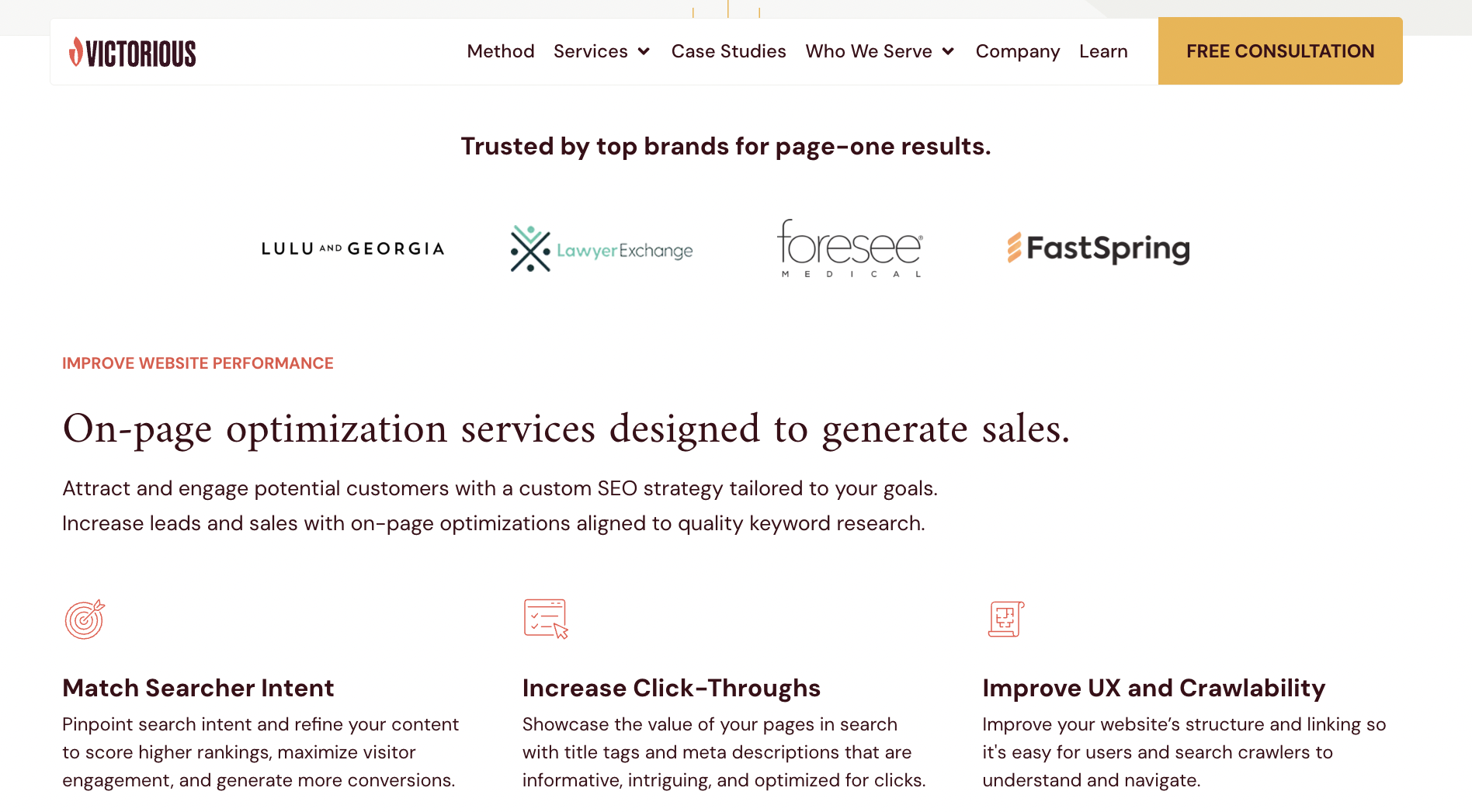Click the Increase Click-Throughs heading

(671, 688)
